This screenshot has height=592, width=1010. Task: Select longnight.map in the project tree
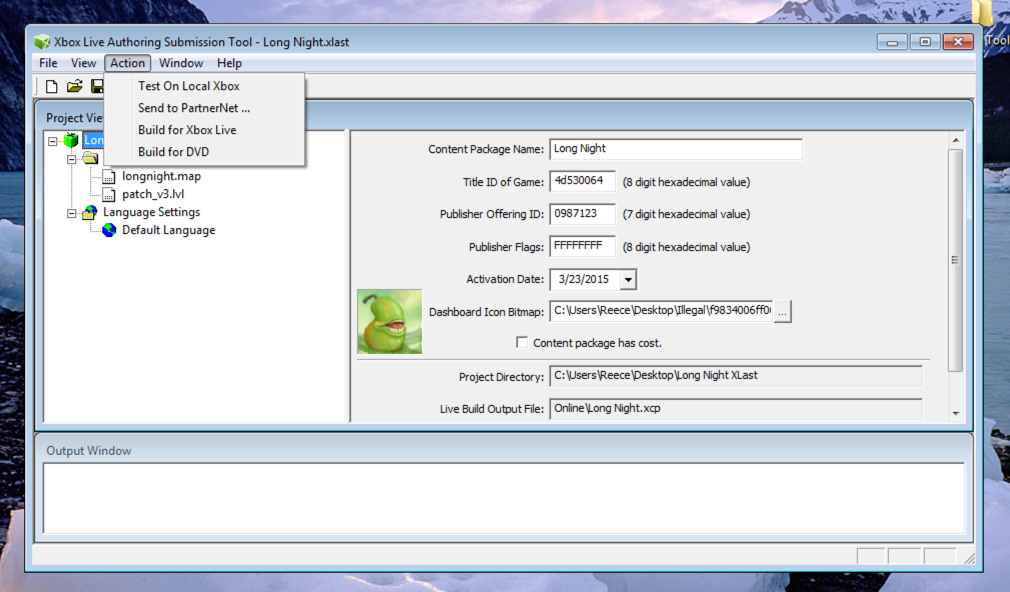[161, 176]
